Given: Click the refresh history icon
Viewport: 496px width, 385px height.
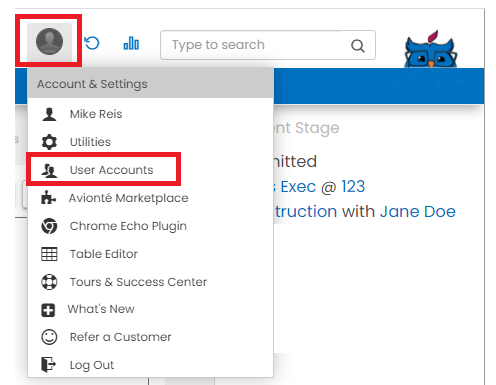Looking at the screenshot, I should 92,43.
